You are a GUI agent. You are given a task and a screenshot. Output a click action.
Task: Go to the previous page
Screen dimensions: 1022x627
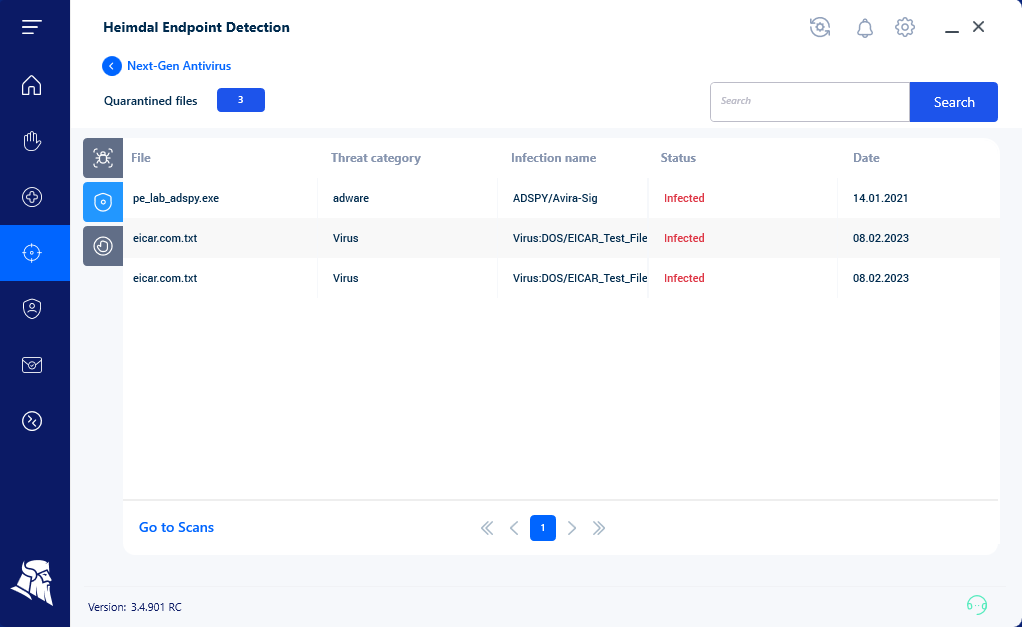tap(514, 528)
